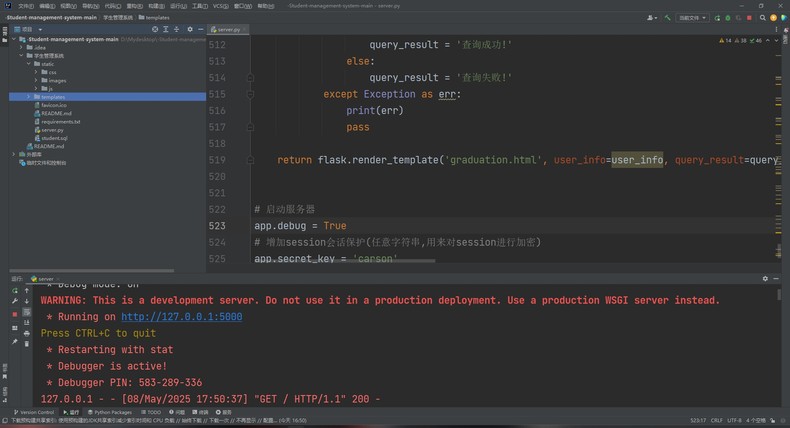Toggle code folding at line 515
The height and width of the screenshot is (428, 790).
[x=250, y=94]
